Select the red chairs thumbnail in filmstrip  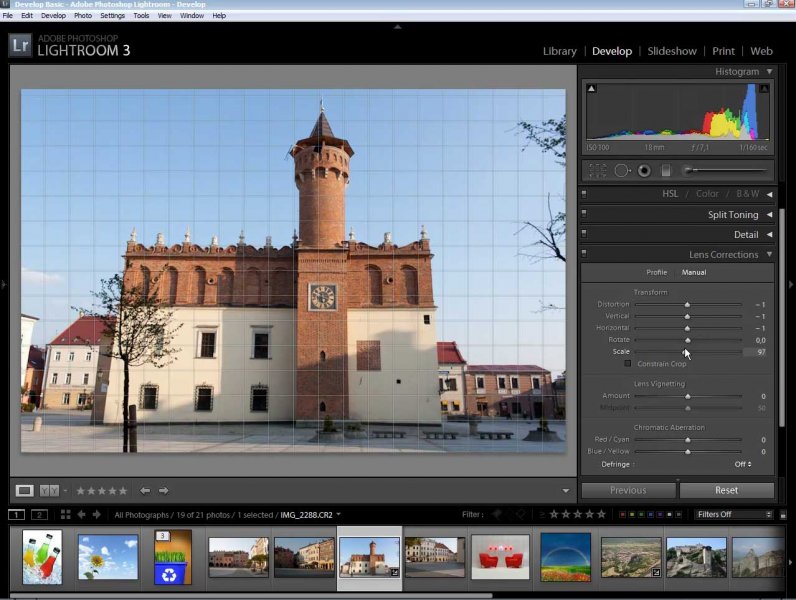point(500,557)
